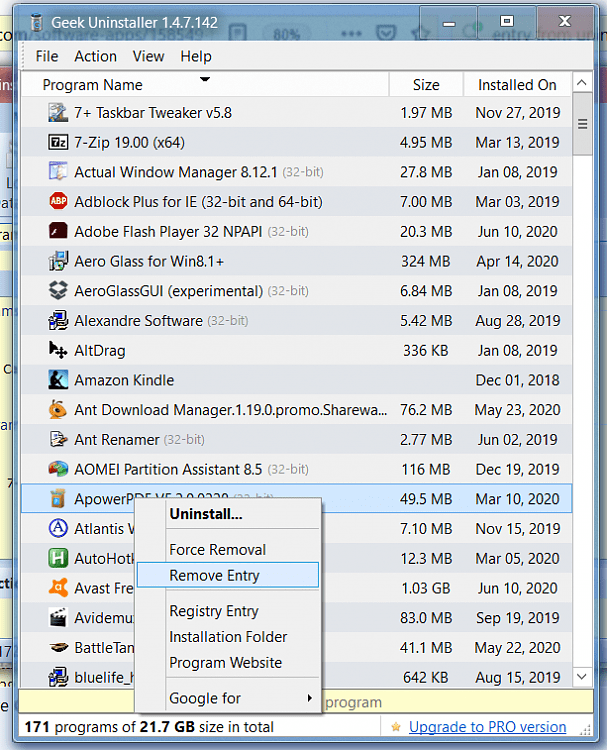Select the 7-Zip 19.00 (x64) row

(297, 142)
